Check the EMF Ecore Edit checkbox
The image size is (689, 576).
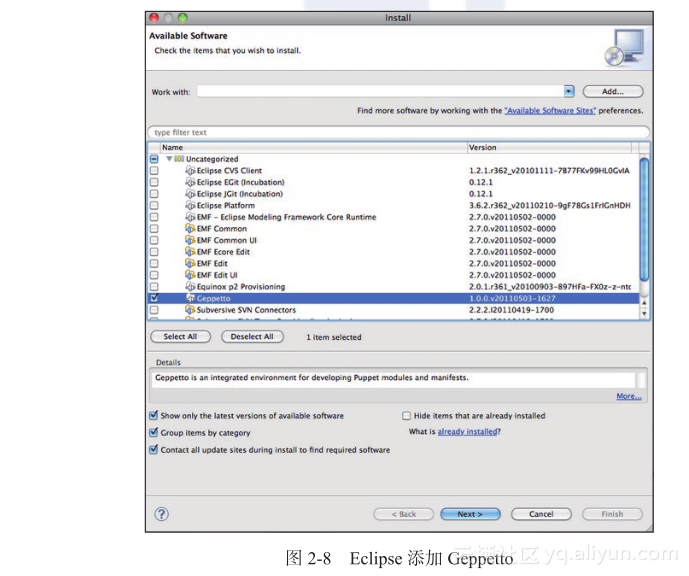click(x=154, y=252)
